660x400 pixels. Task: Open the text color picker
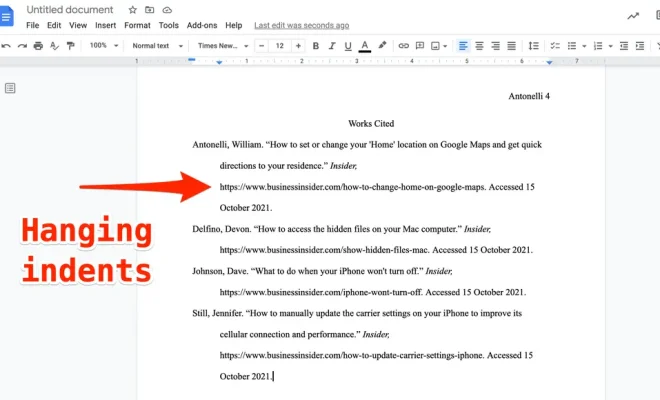coord(365,46)
